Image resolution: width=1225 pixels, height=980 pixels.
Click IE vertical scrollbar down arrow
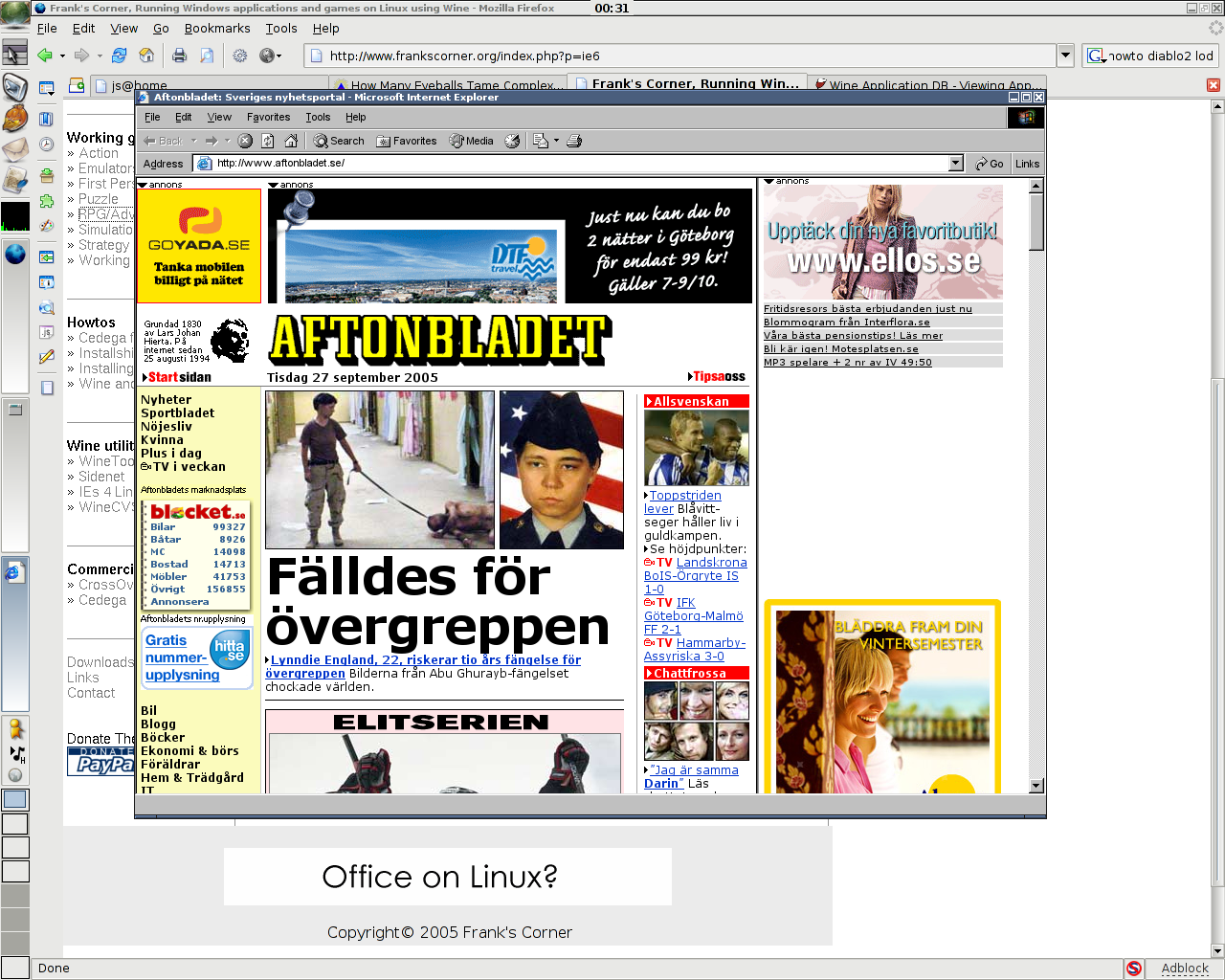point(1036,786)
